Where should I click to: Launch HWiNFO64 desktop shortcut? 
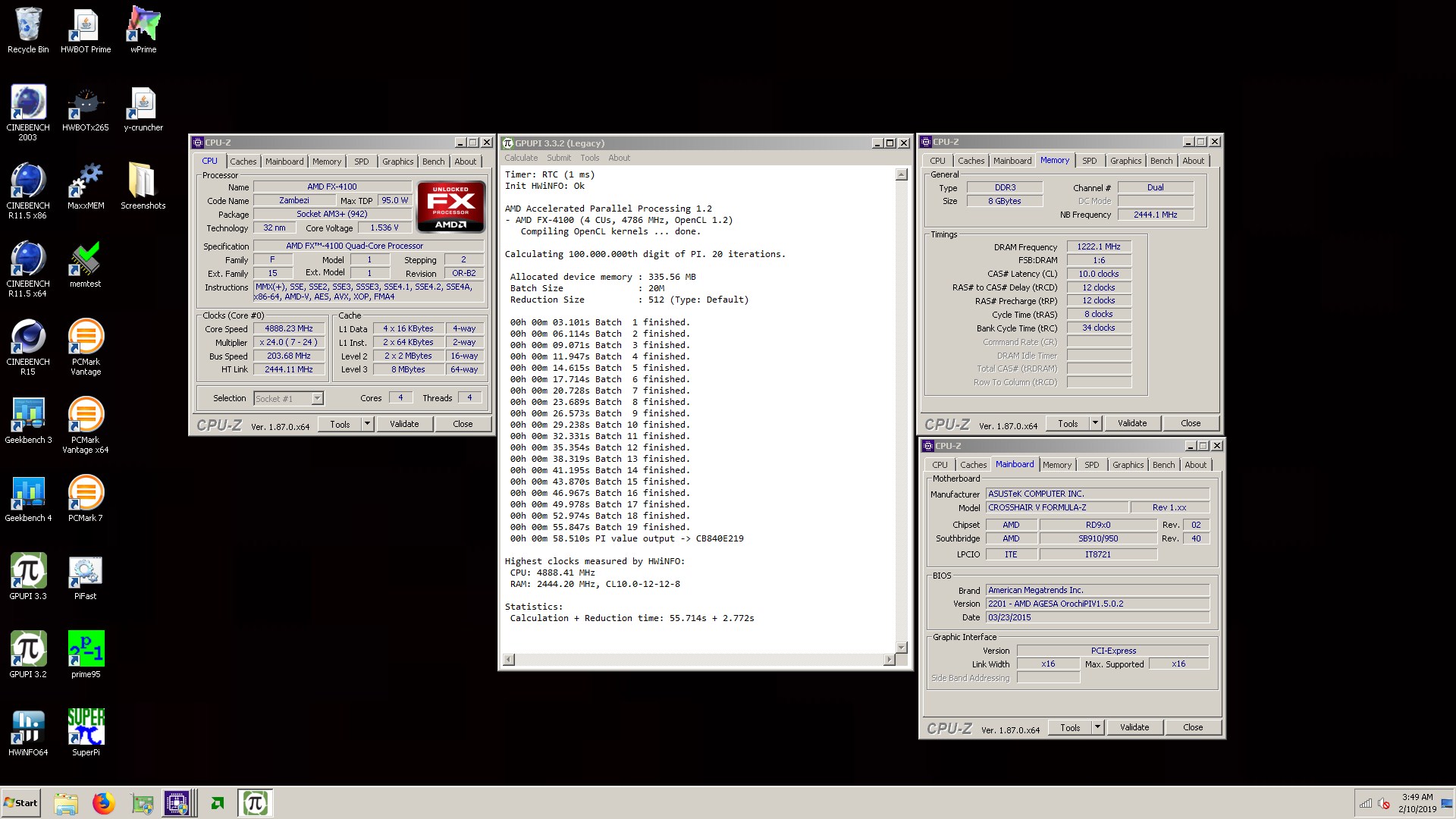pos(28,733)
